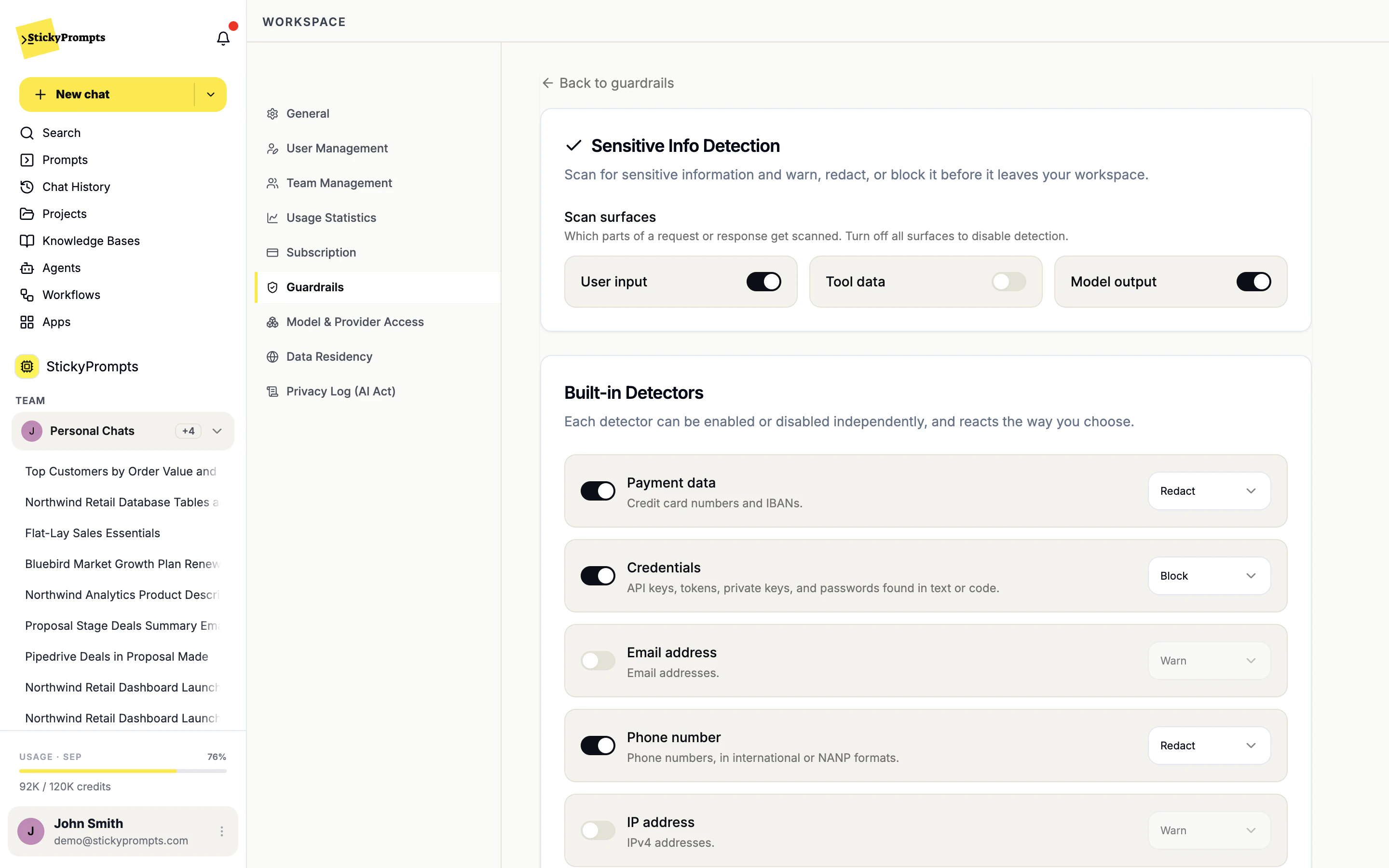This screenshot has height=868, width=1389.
Task: Expand the Personal Chats team selector
Action: (x=123, y=431)
